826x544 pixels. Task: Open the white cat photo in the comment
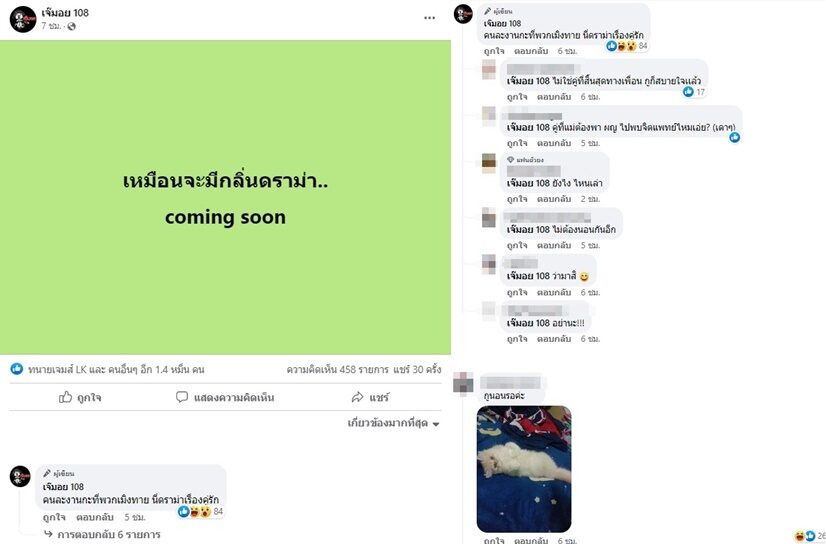(524, 469)
